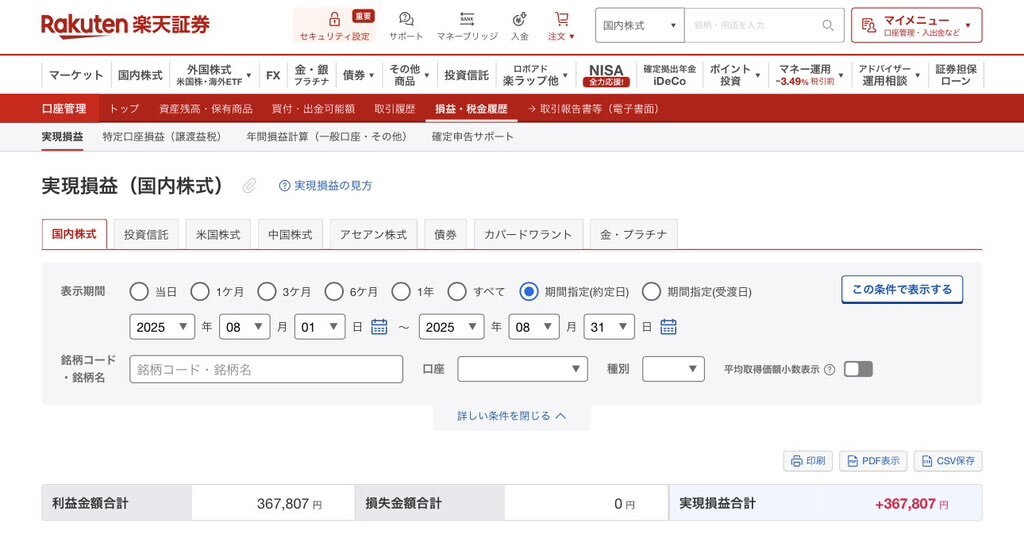Switch to 中国株式 tab
Screen dimensions: 1024x534
coord(290,234)
